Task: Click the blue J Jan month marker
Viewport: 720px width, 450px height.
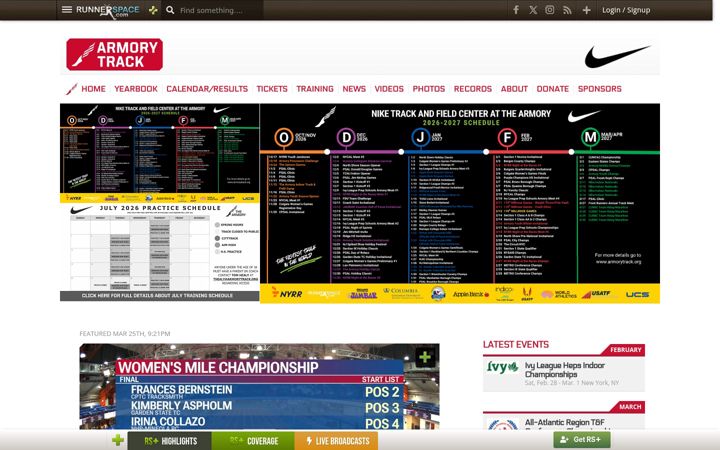Action: click(x=420, y=137)
